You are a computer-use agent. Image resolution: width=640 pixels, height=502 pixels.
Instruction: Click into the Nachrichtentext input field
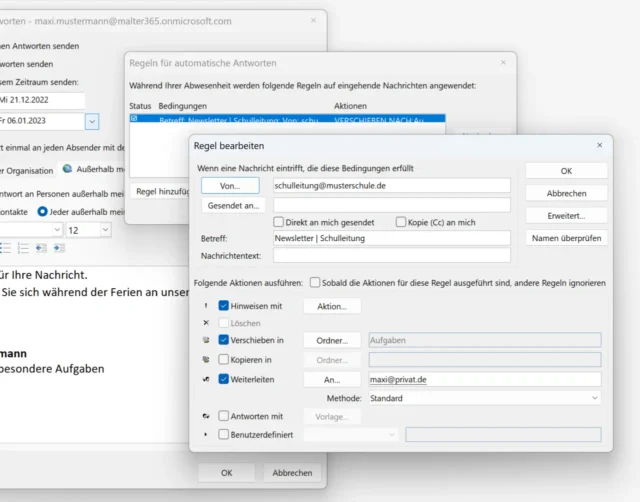pyautogui.click(x=391, y=257)
